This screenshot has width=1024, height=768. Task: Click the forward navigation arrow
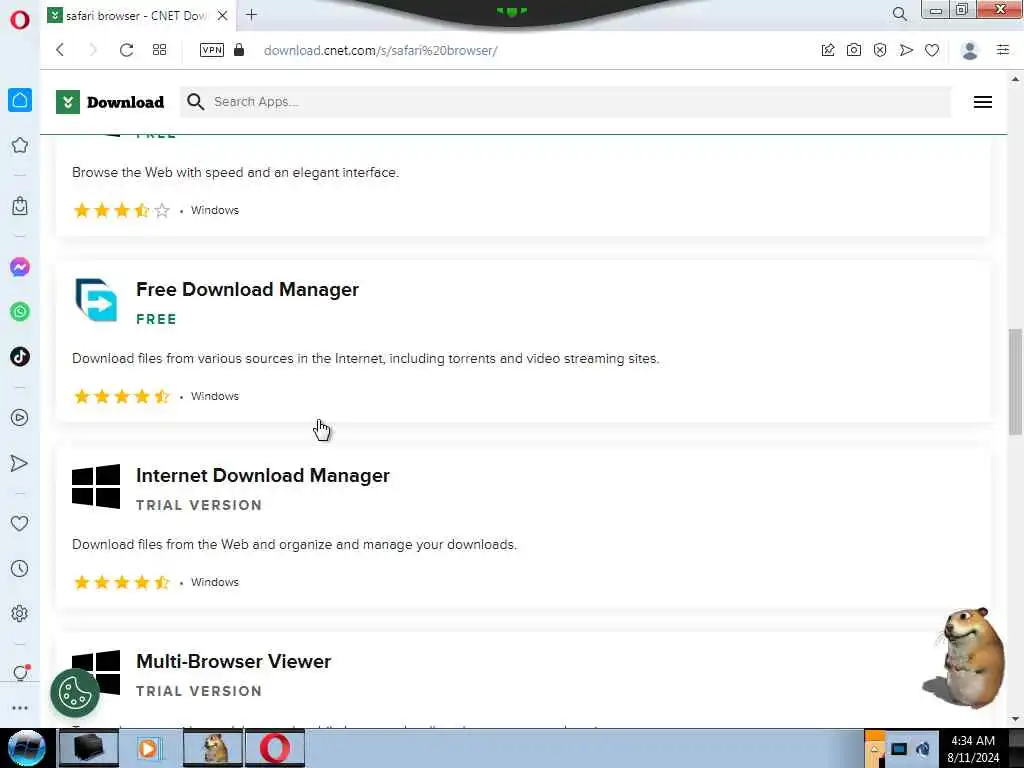pos(93,50)
